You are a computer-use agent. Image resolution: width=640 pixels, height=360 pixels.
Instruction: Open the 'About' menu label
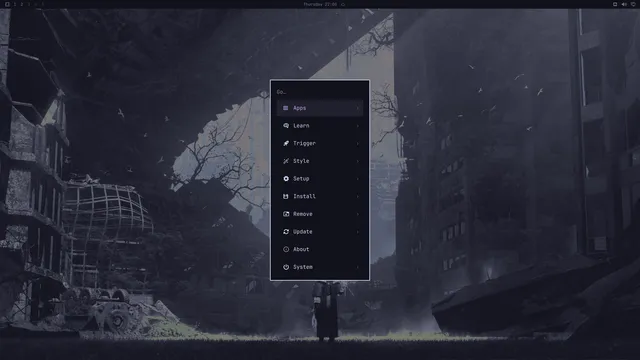pos(301,249)
